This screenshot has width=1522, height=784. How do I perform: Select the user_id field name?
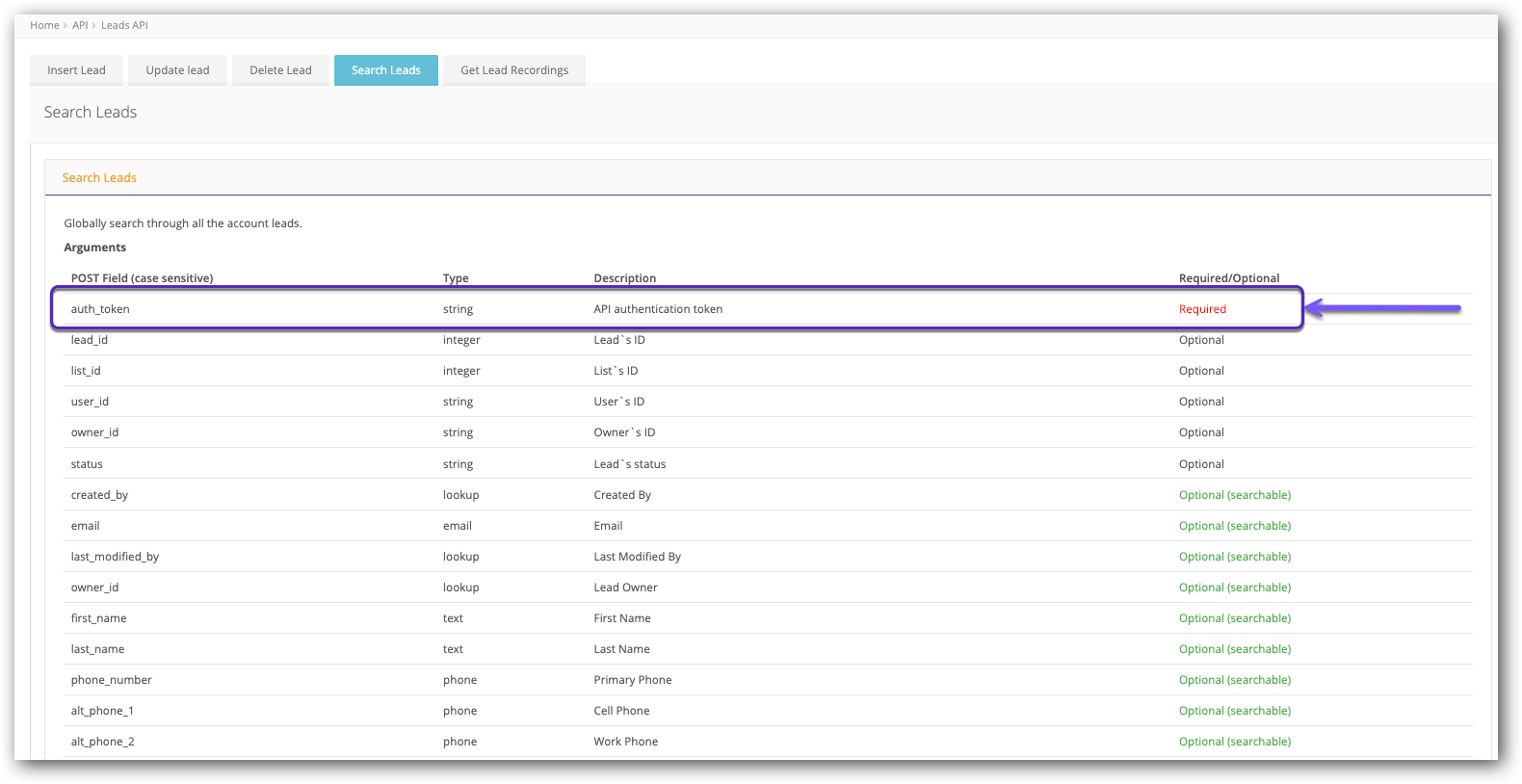pyautogui.click(x=90, y=402)
